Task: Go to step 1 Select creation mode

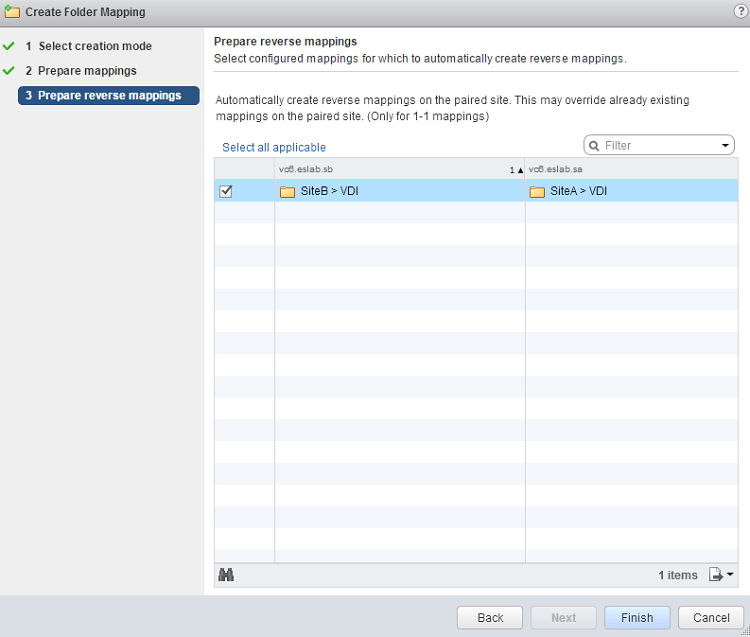Action: tap(95, 46)
